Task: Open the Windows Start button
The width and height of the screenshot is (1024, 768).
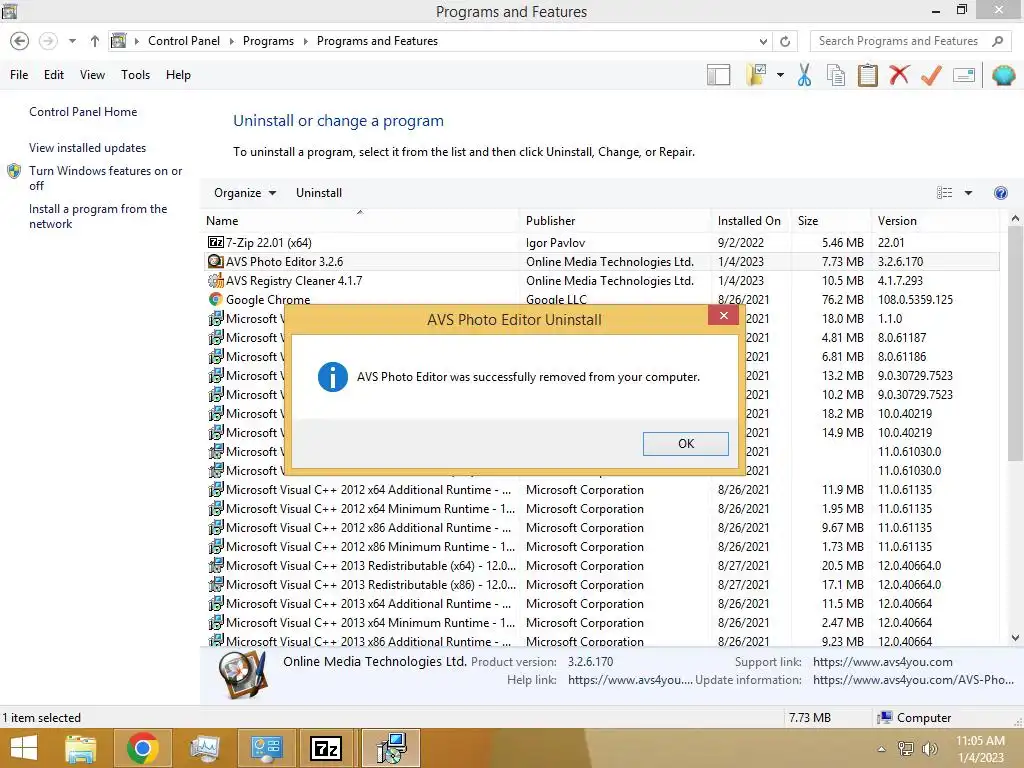Action: pos(24,748)
